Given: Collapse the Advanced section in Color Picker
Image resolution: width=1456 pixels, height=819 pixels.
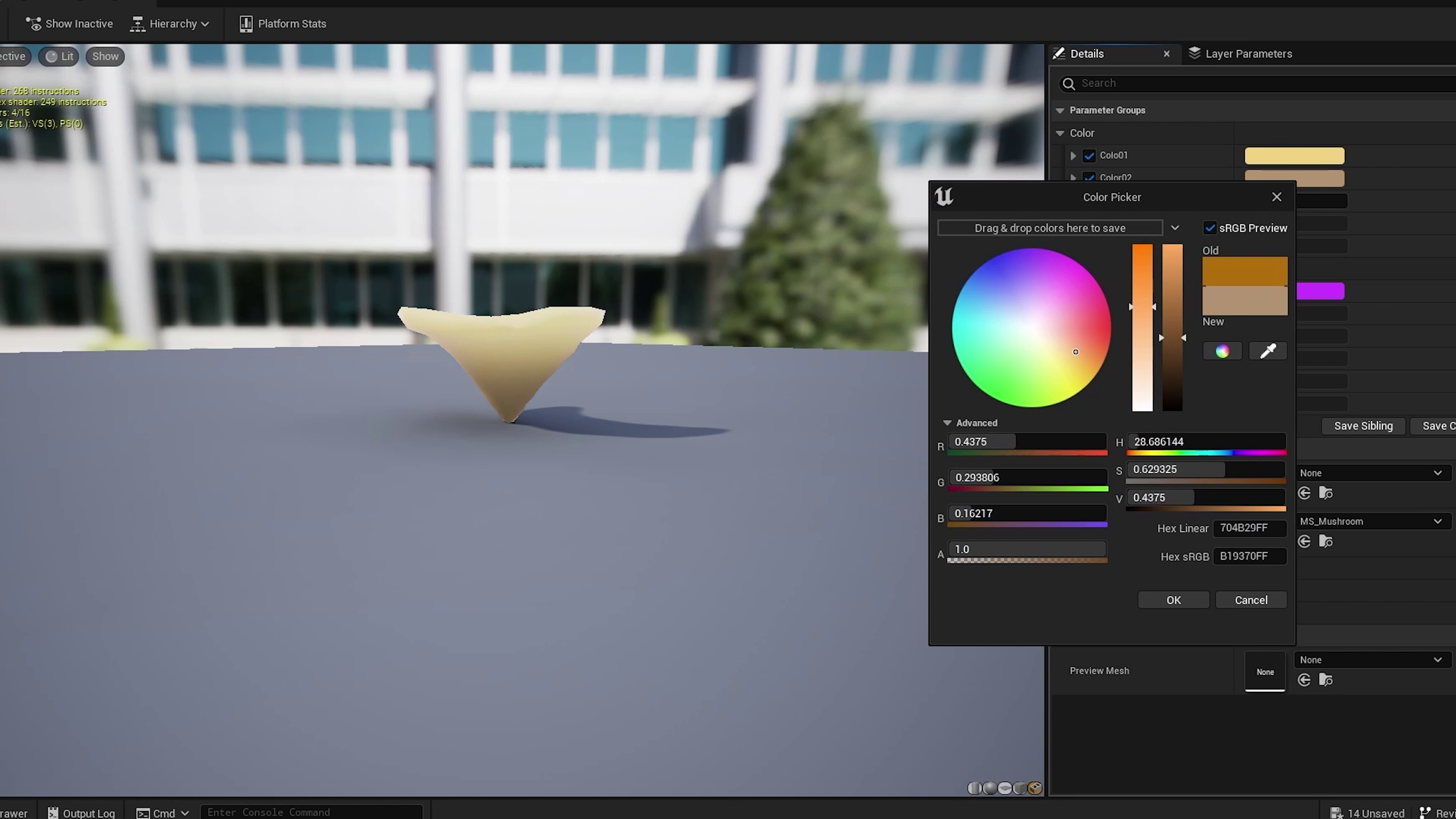Looking at the screenshot, I should 947,423.
